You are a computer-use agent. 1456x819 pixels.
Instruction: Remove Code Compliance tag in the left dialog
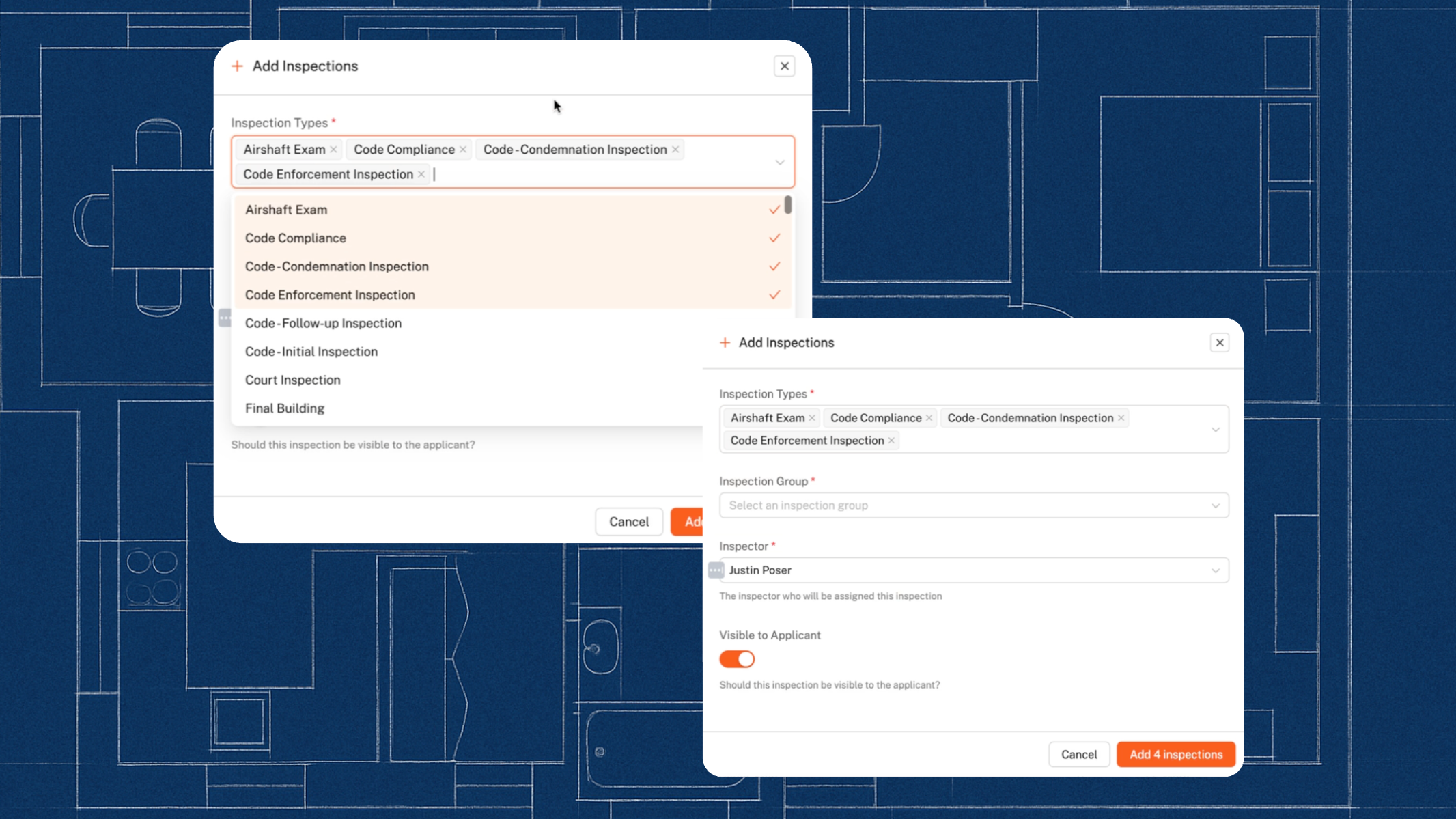(463, 150)
